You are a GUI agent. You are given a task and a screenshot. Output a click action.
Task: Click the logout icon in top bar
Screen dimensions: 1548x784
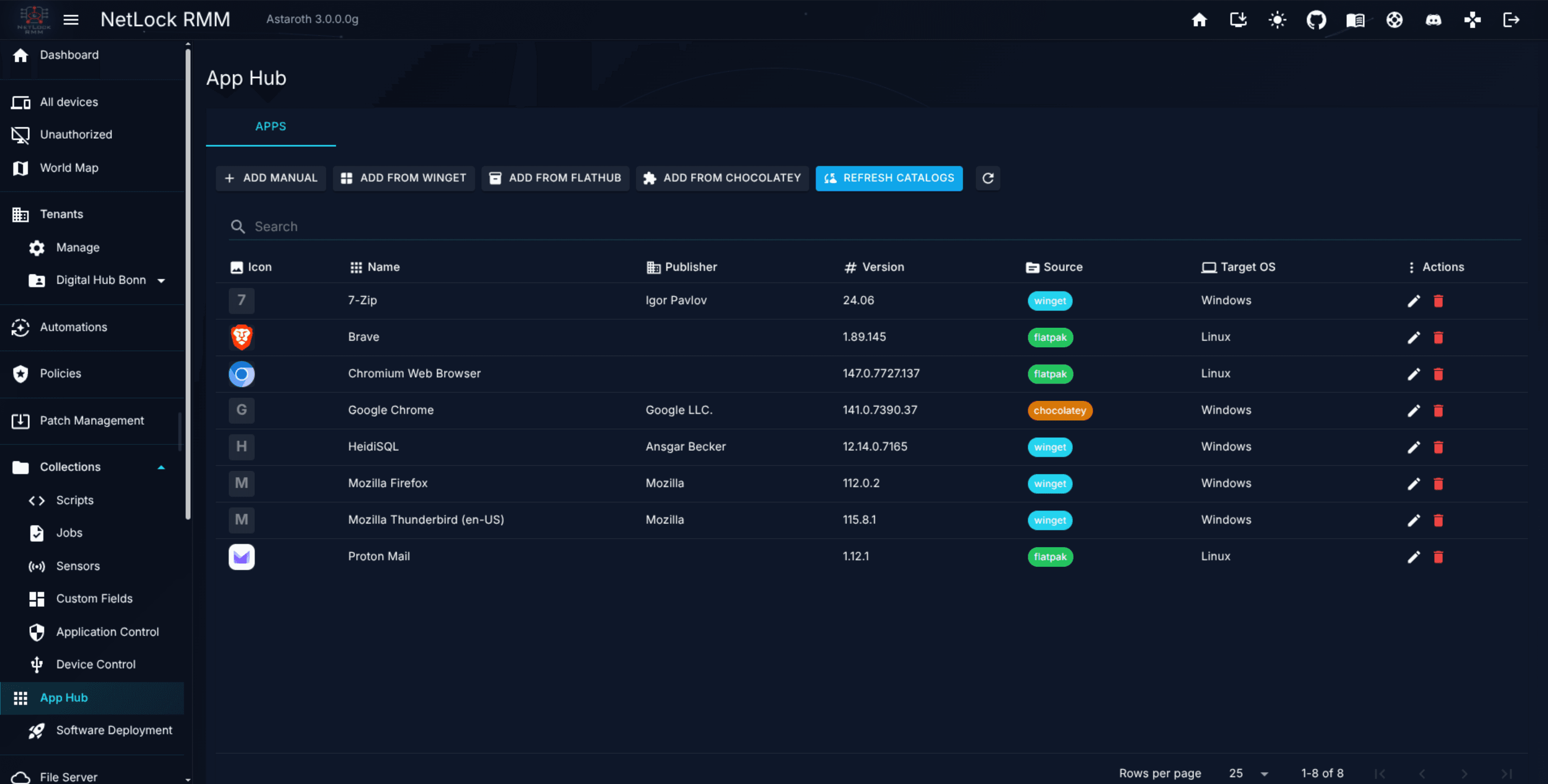[1511, 20]
